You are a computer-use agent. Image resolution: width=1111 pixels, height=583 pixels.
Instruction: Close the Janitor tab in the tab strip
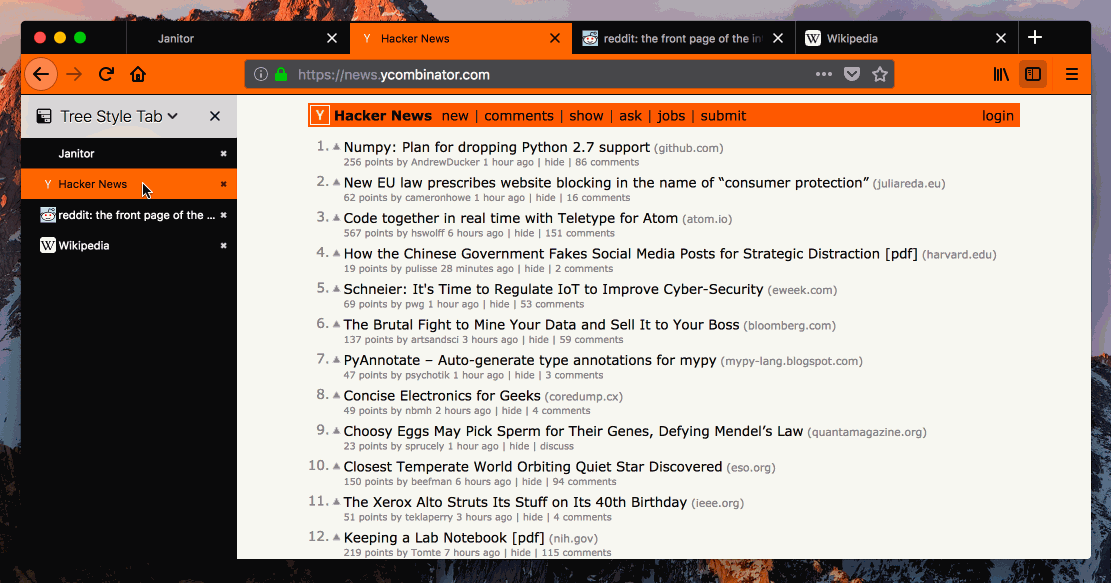pyautogui.click(x=332, y=38)
